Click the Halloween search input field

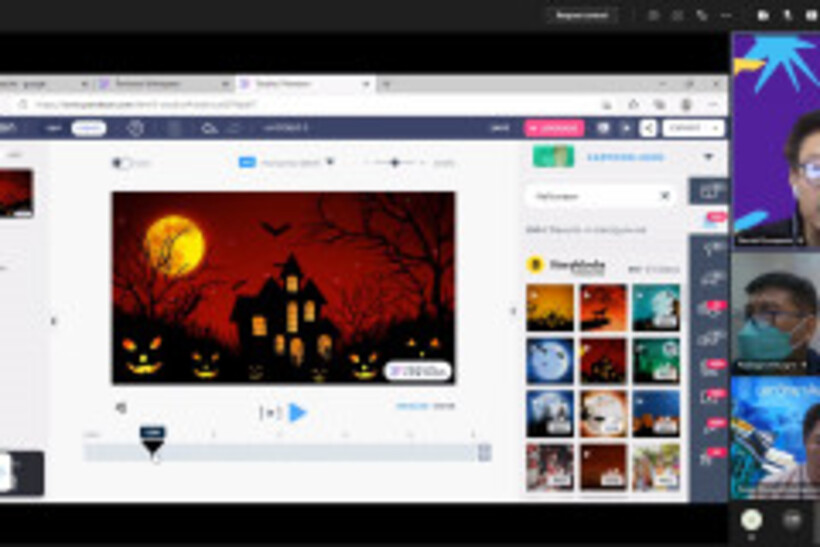point(590,196)
